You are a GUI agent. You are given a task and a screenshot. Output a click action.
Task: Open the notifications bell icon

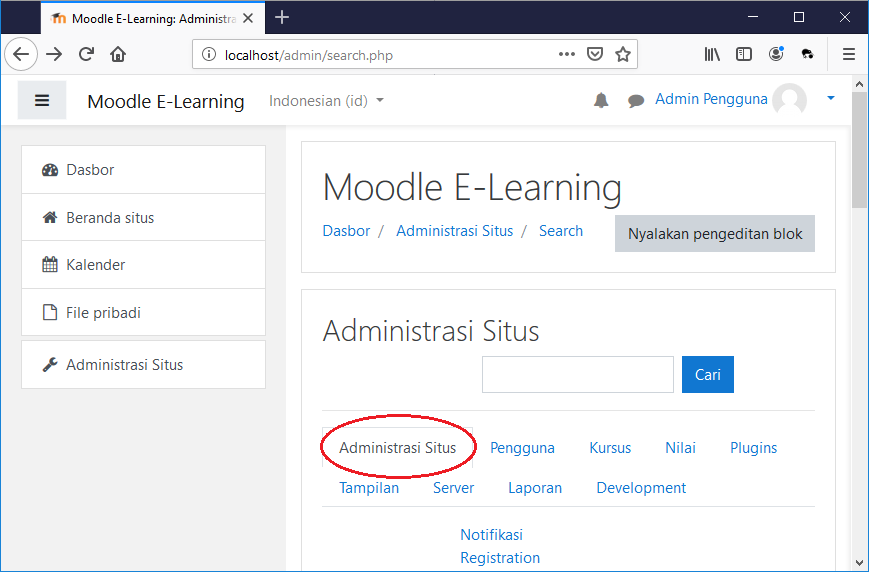tap(601, 100)
